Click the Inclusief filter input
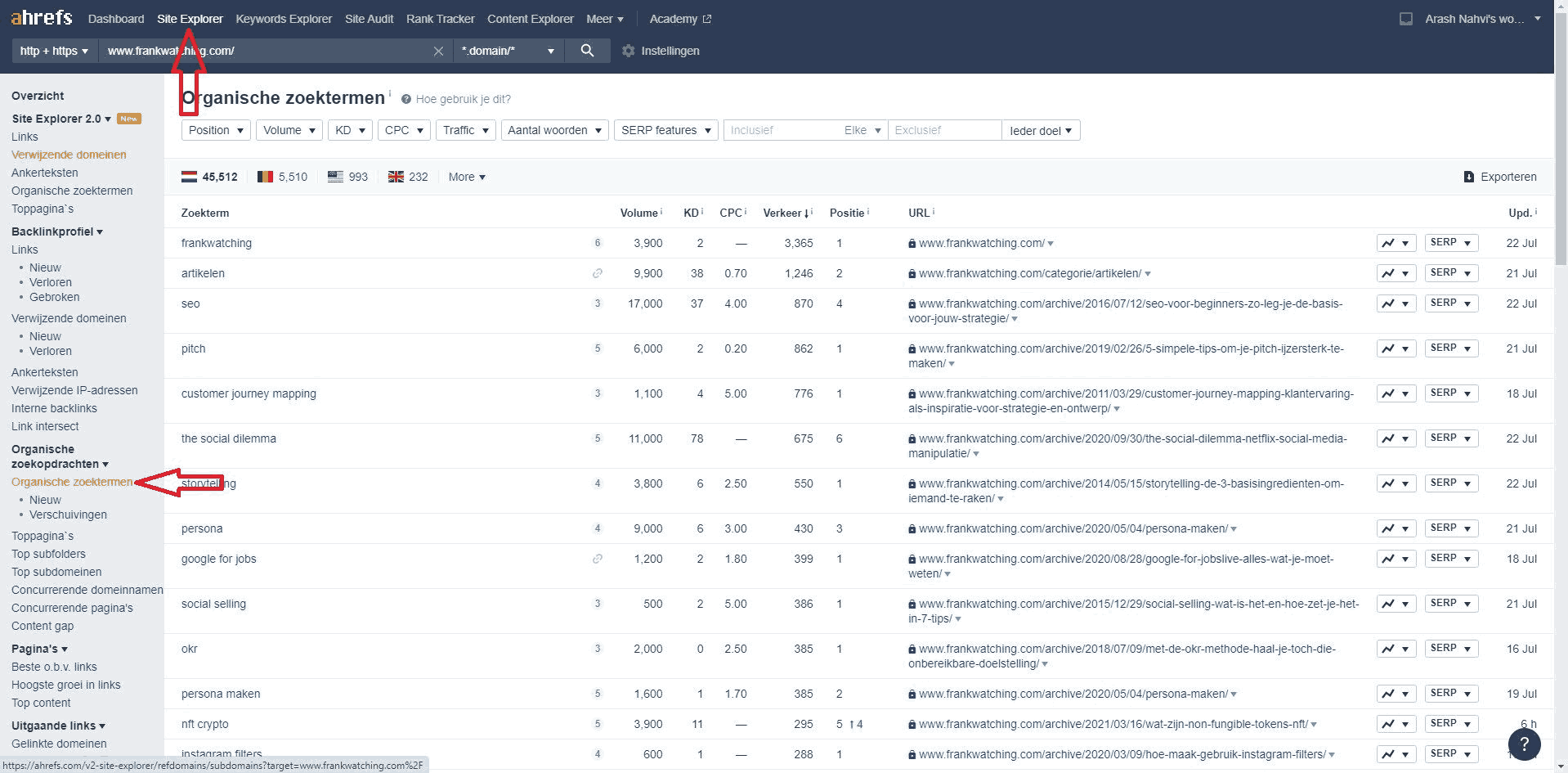Screen dimensions: 1568x773 pos(782,130)
